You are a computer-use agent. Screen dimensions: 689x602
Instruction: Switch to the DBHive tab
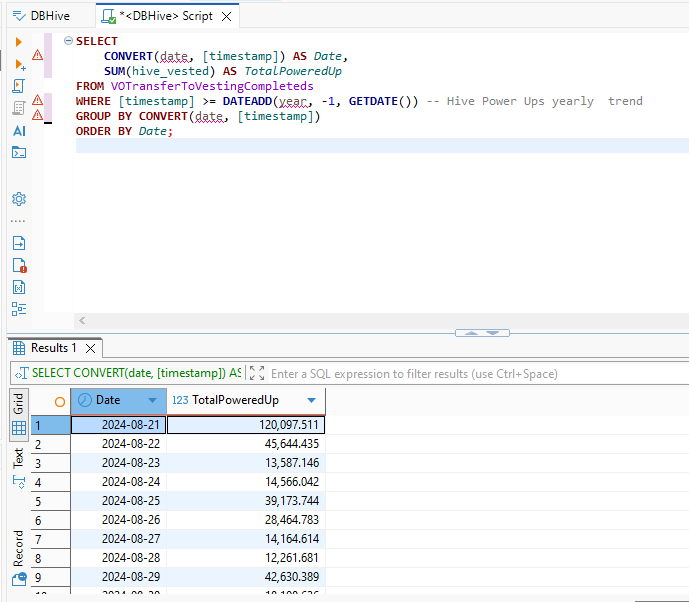click(x=41, y=16)
